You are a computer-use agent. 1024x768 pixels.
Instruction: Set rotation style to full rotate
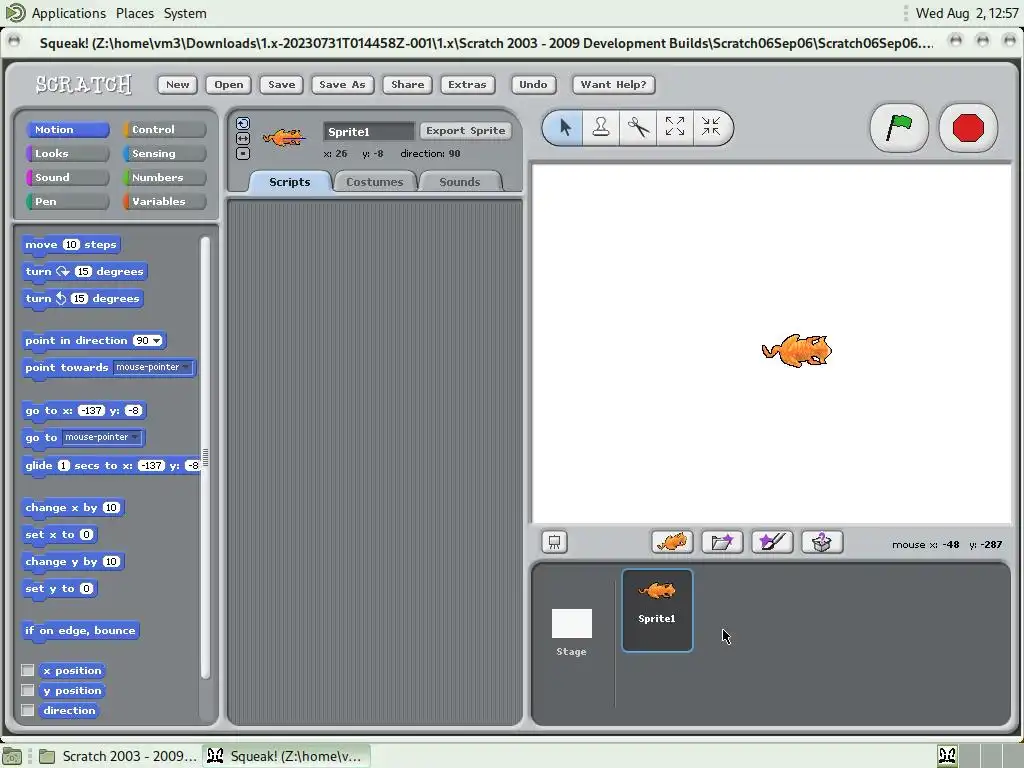[243, 123]
